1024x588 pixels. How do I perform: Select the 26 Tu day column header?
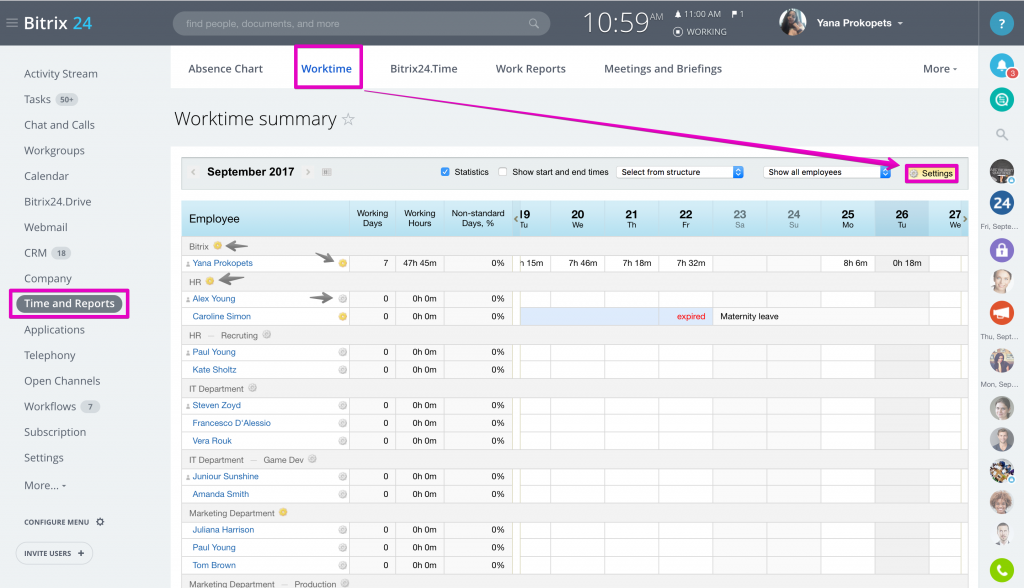tap(902, 219)
